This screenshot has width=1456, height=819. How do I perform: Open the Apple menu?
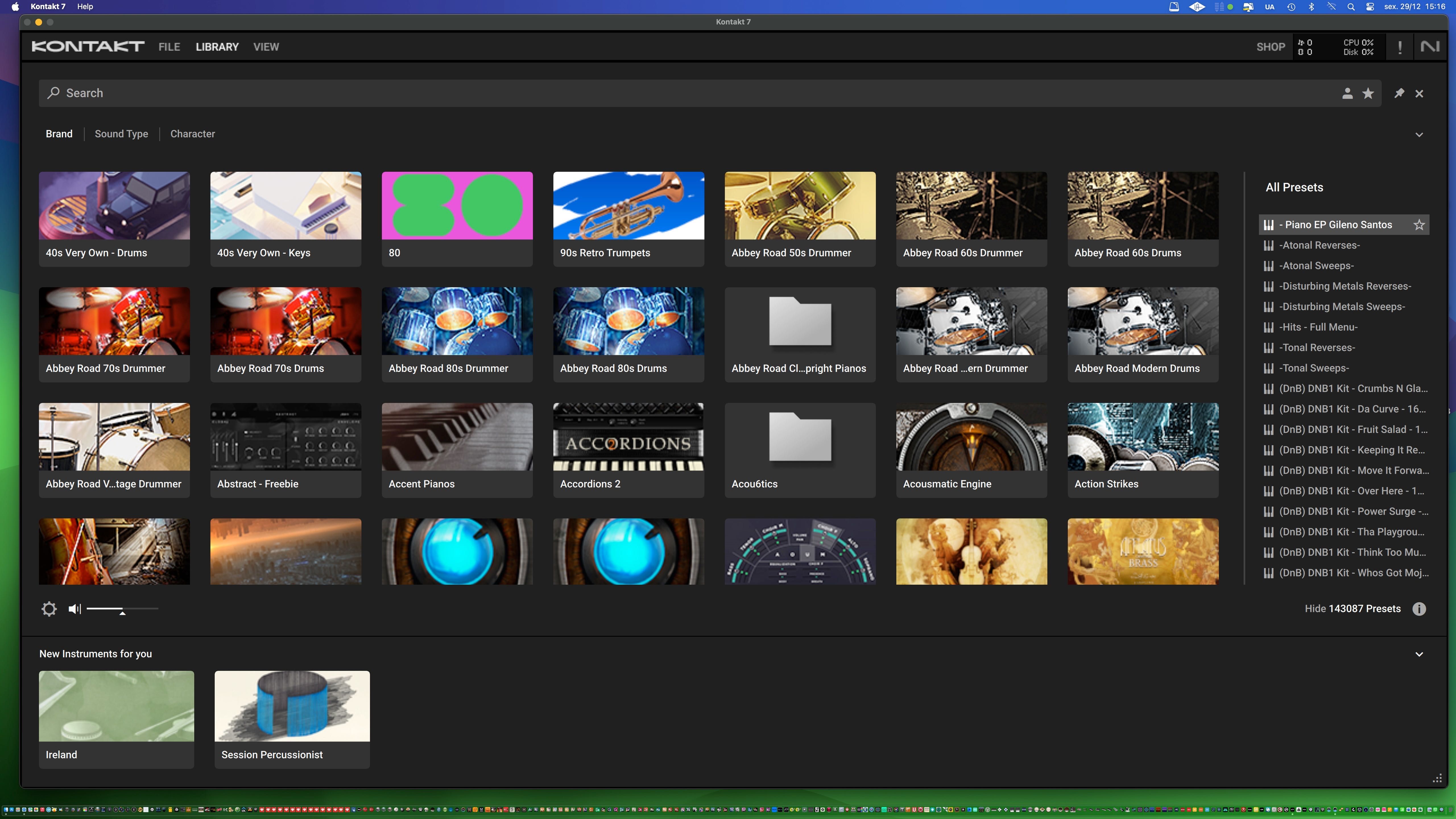15,7
